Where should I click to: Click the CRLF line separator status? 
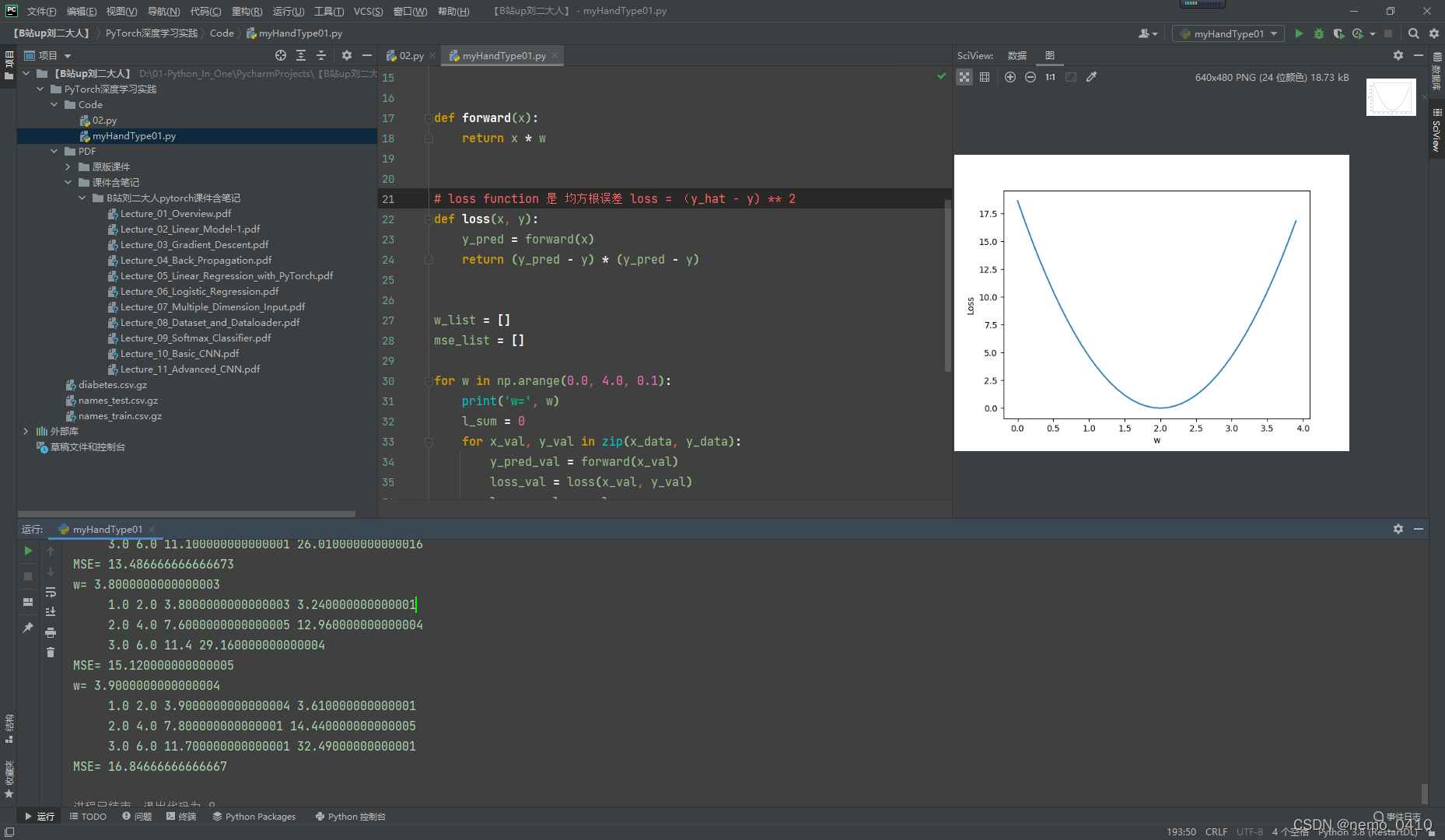(x=1216, y=831)
